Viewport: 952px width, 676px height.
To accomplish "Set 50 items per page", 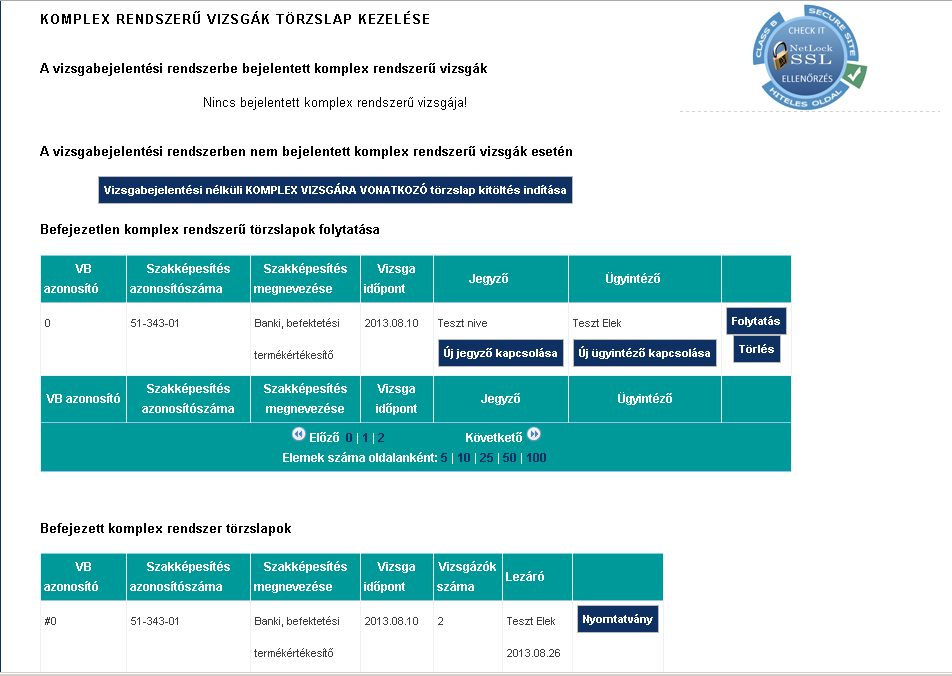I will [509, 458].
